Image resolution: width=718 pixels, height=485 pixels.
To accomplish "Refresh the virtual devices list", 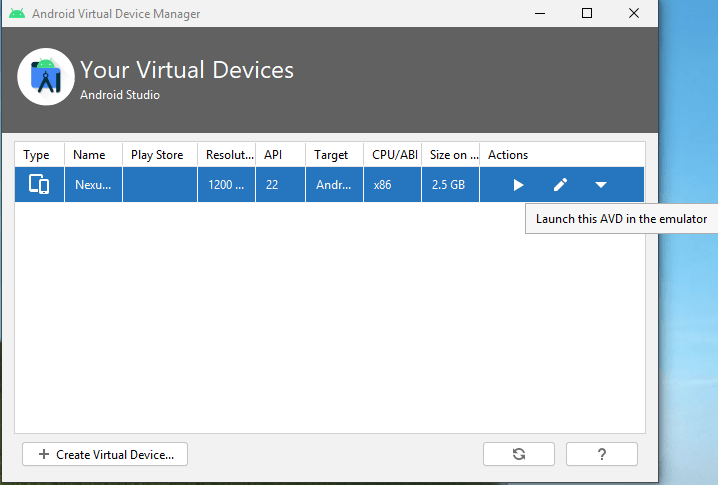I will coord(519,454).
